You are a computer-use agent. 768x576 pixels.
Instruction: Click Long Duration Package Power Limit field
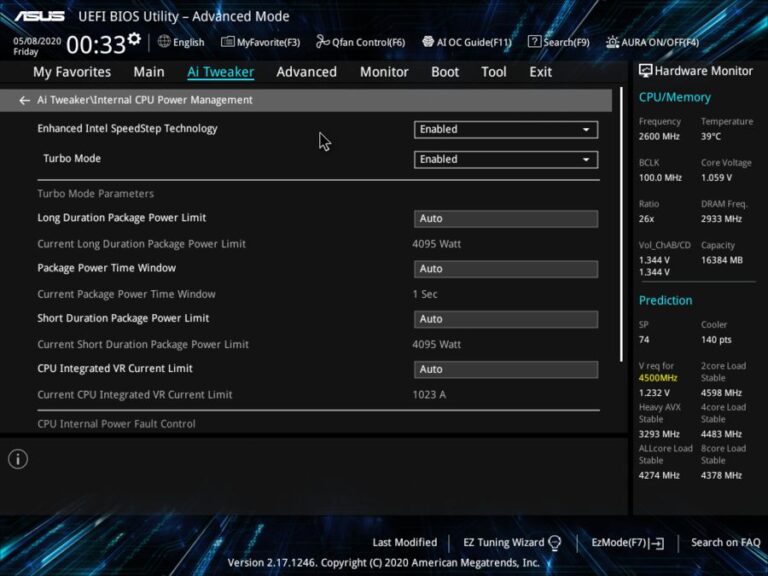(506, 218)
